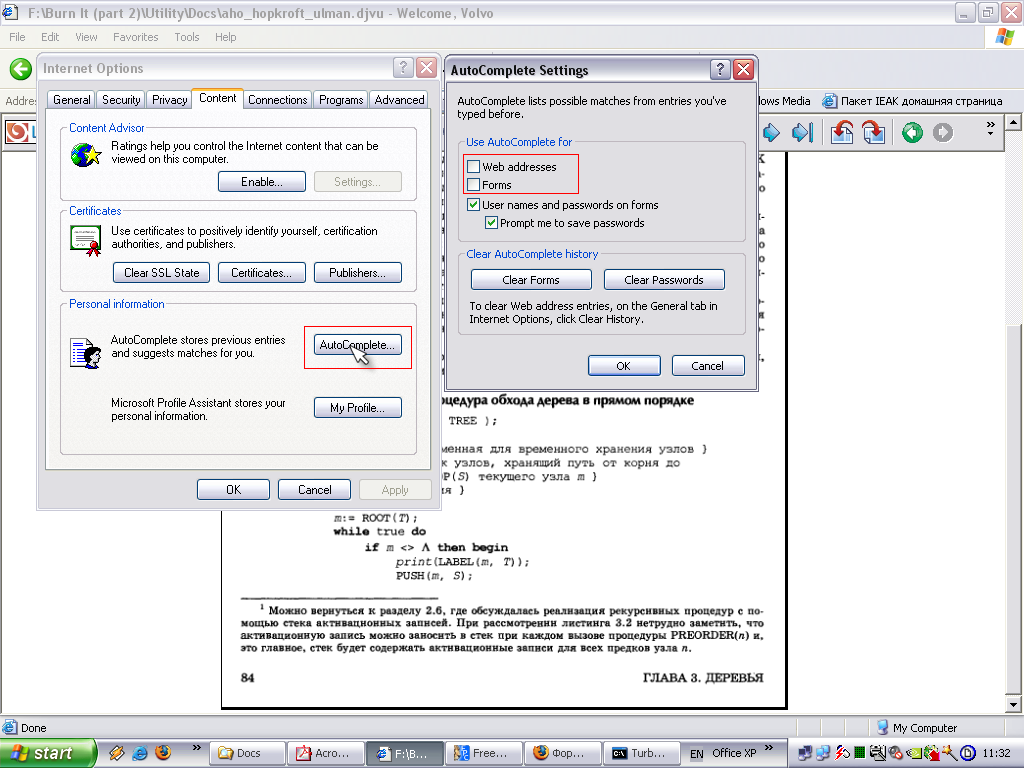Check the Forms AutoComplete option
Viewport: 1024px width, 768px height.
[x=473, y=185]
